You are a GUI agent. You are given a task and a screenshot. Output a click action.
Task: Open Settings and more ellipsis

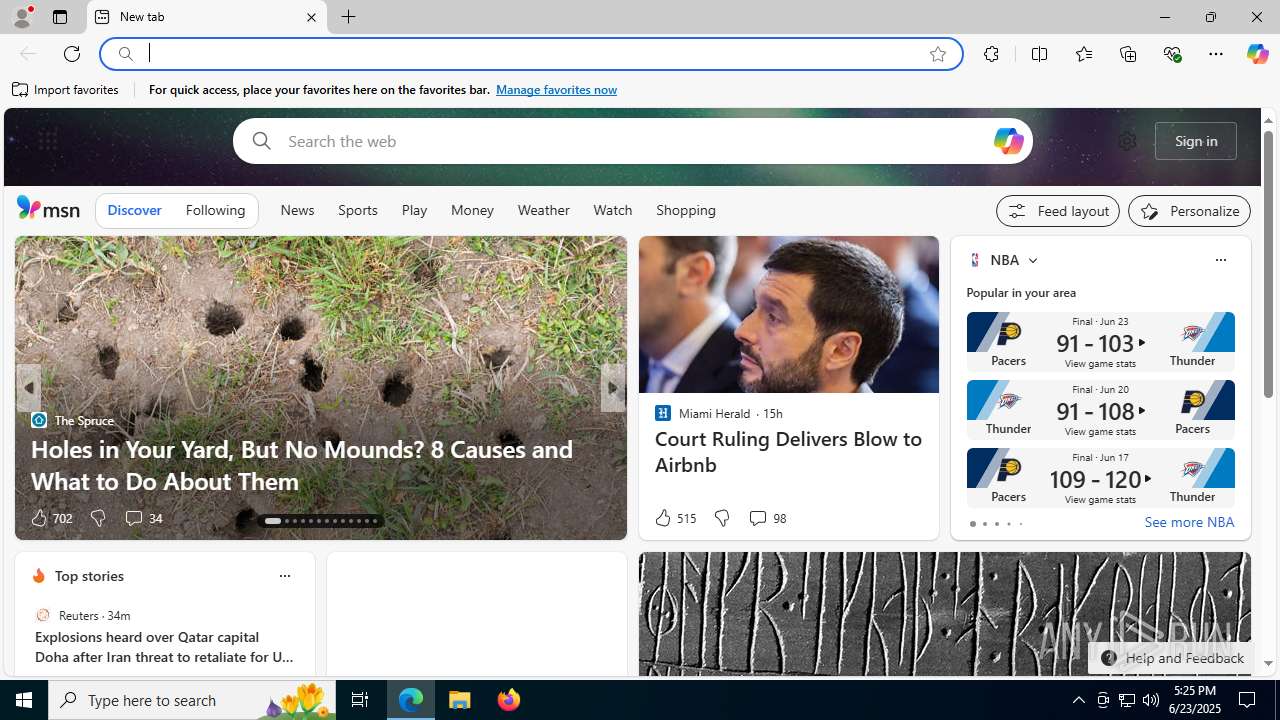[x=1216, y=54]
